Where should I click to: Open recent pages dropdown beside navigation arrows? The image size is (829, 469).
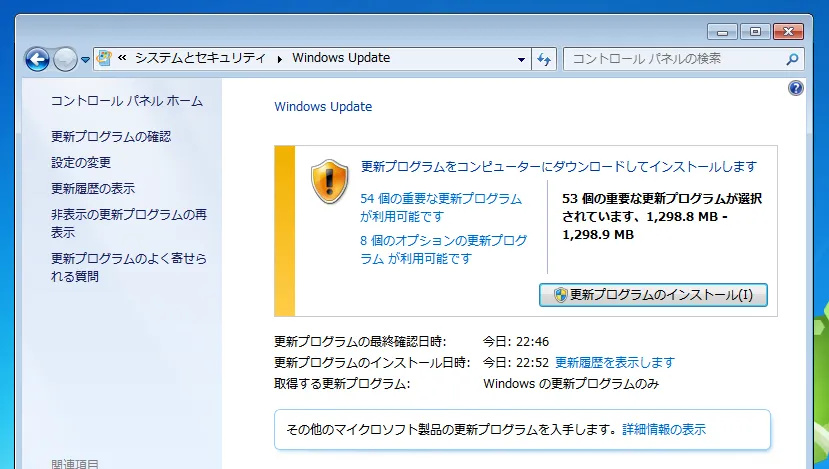click(x=85, y=60)
